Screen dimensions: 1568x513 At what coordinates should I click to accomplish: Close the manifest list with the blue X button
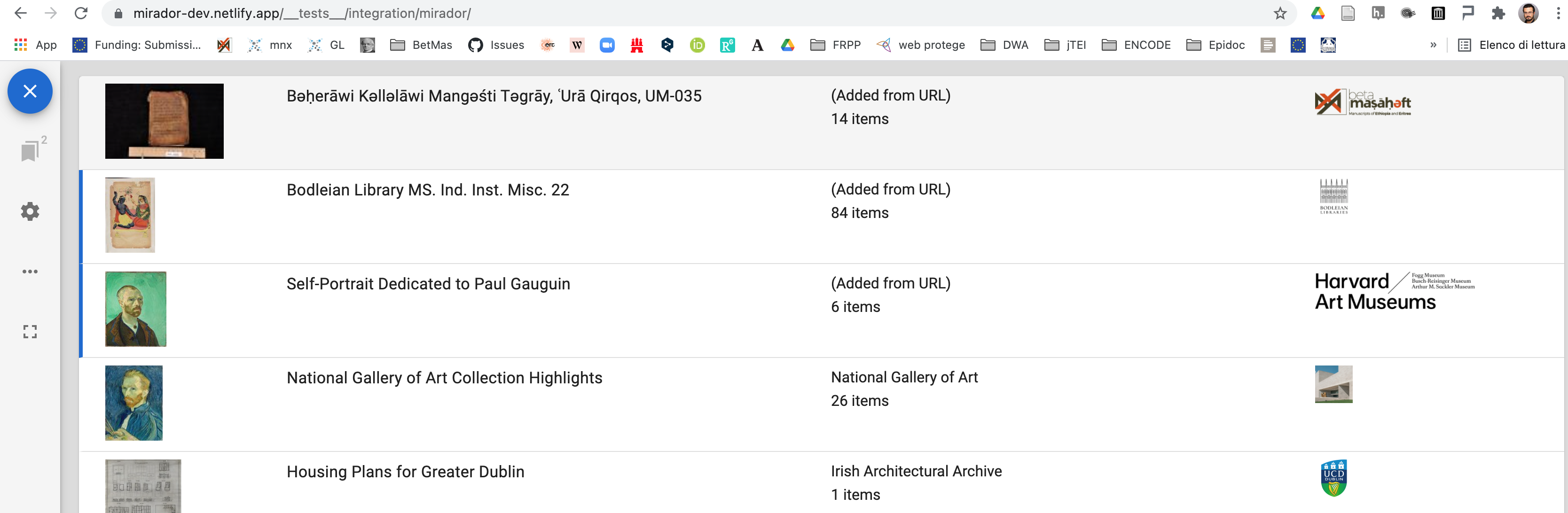coord(30,91)
